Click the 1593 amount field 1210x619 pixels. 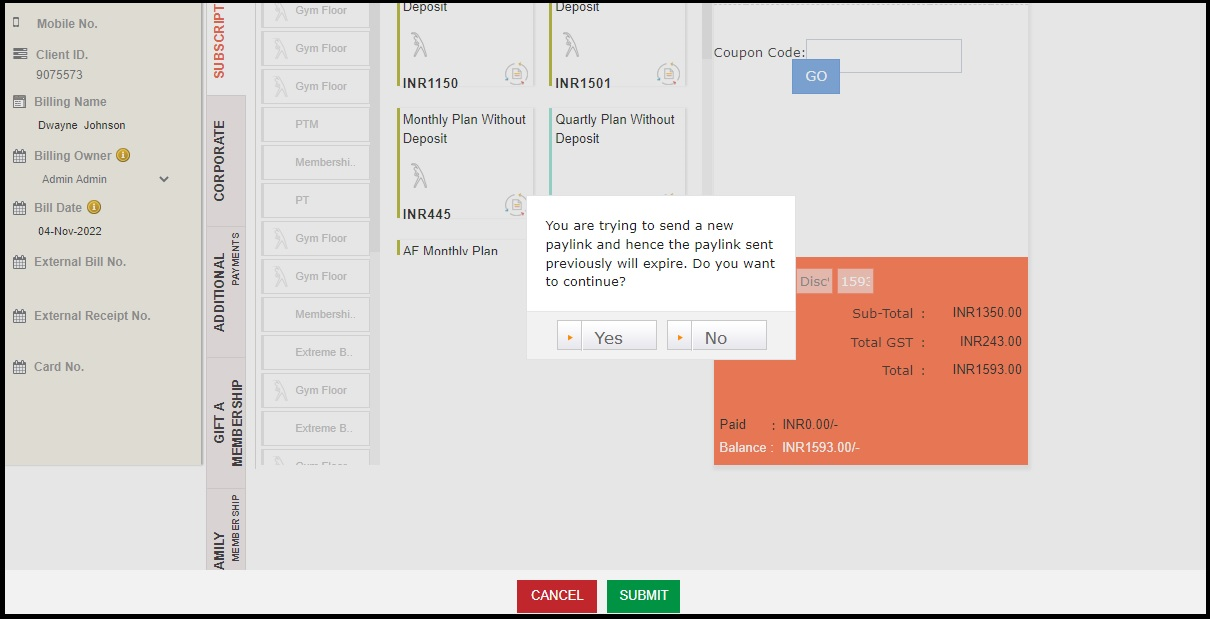(x=855, y=281)
